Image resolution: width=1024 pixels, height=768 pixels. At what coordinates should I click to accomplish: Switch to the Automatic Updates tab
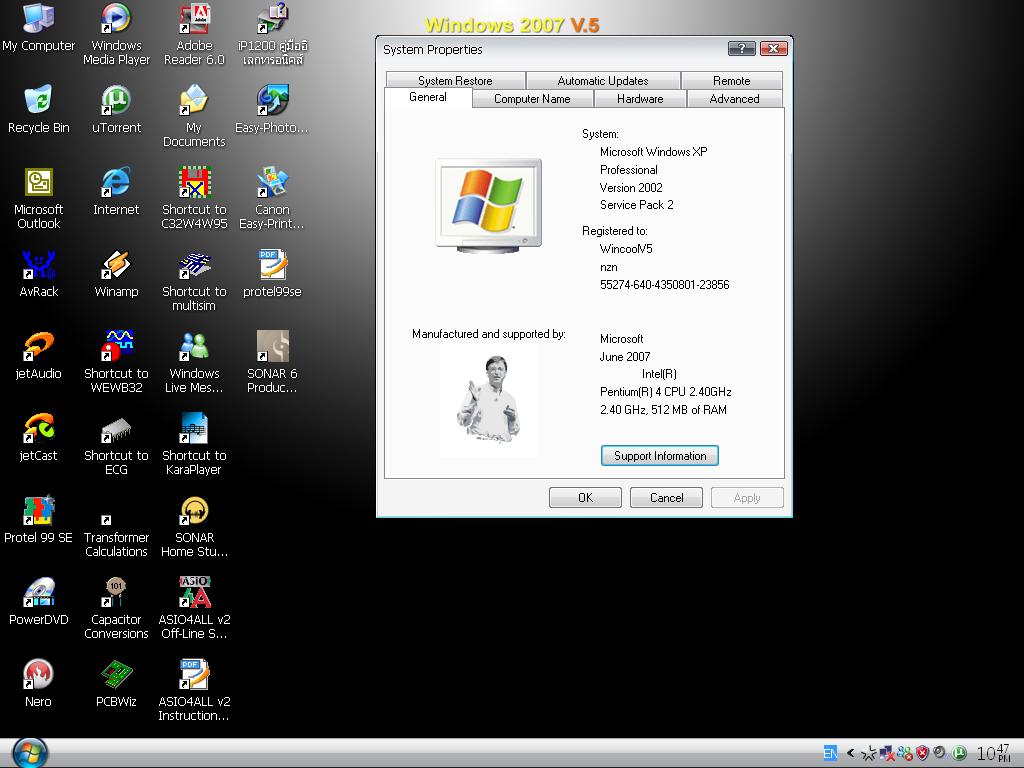coord(603,80)
